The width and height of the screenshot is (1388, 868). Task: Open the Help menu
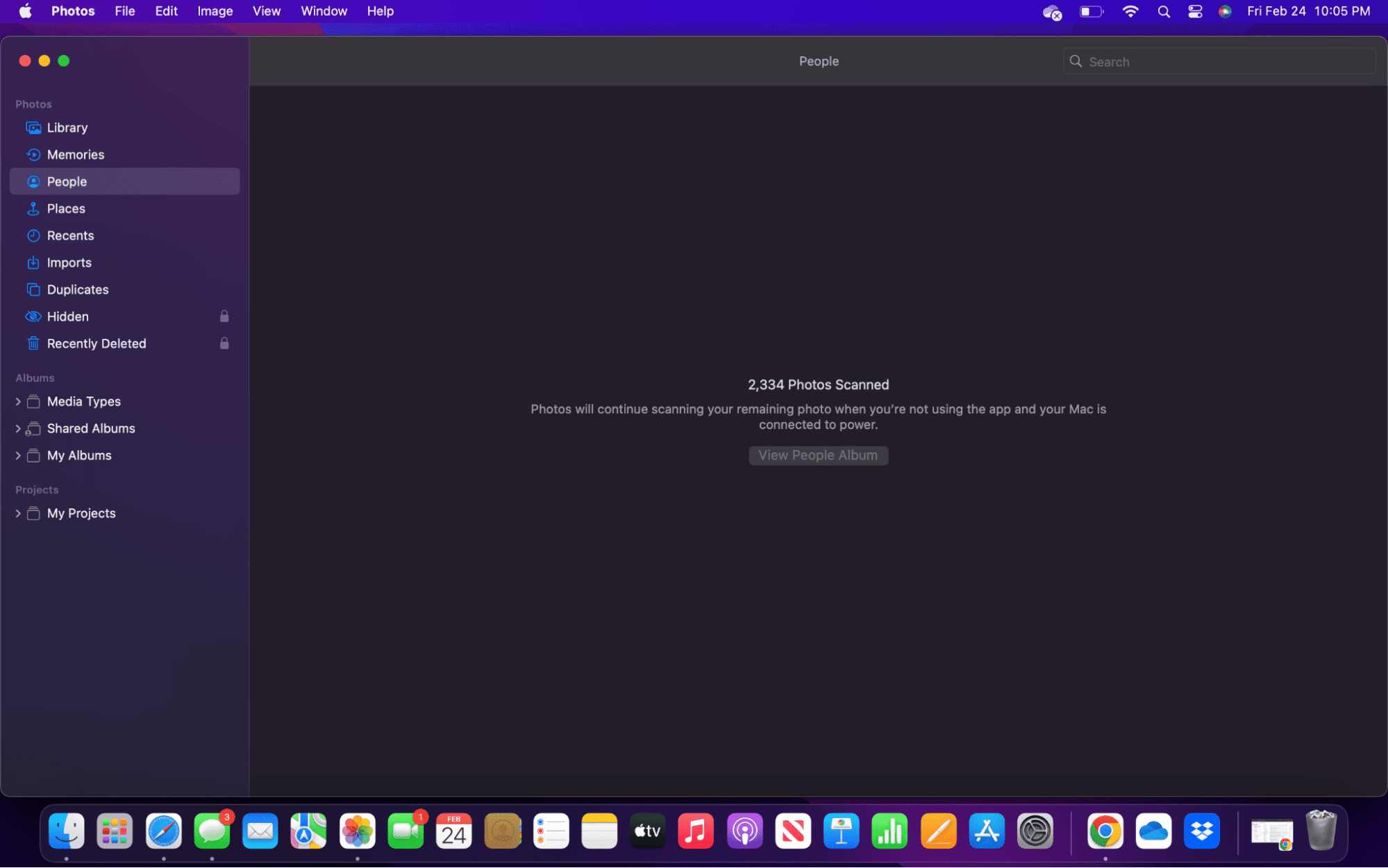click(381, 11)
